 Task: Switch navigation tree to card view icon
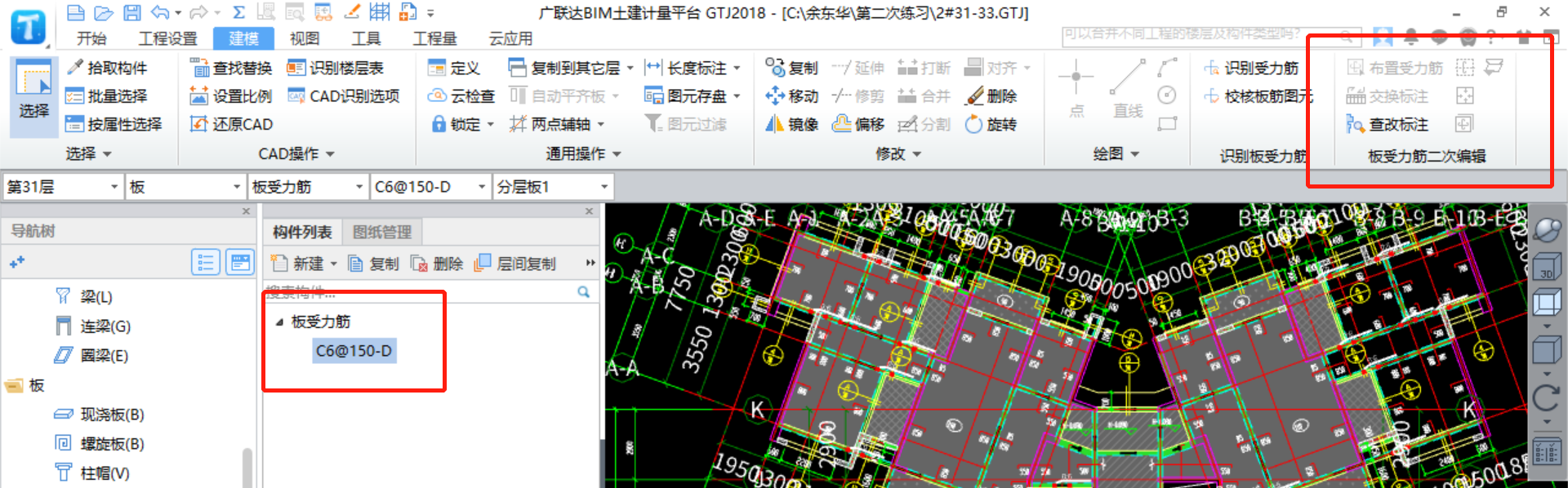[x=240, y=262]
